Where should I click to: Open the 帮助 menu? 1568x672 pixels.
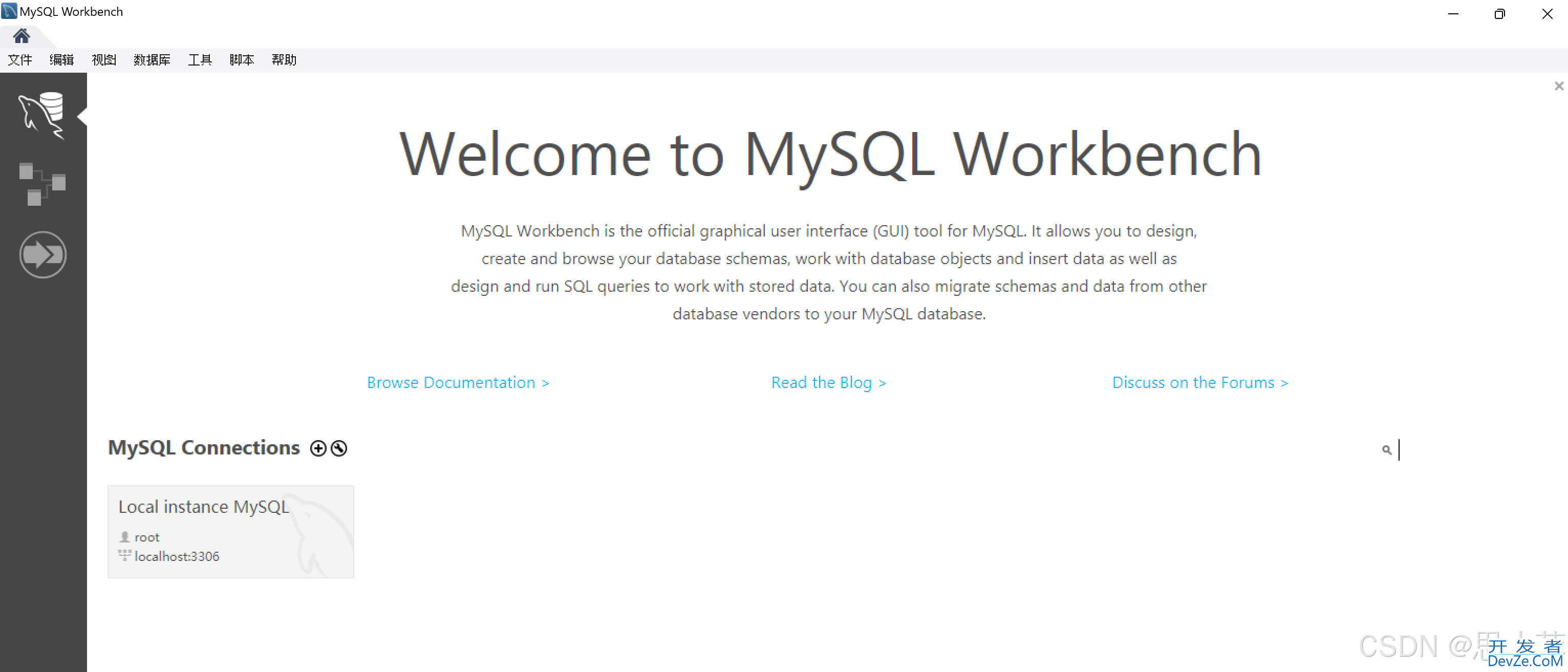(284, 60)
